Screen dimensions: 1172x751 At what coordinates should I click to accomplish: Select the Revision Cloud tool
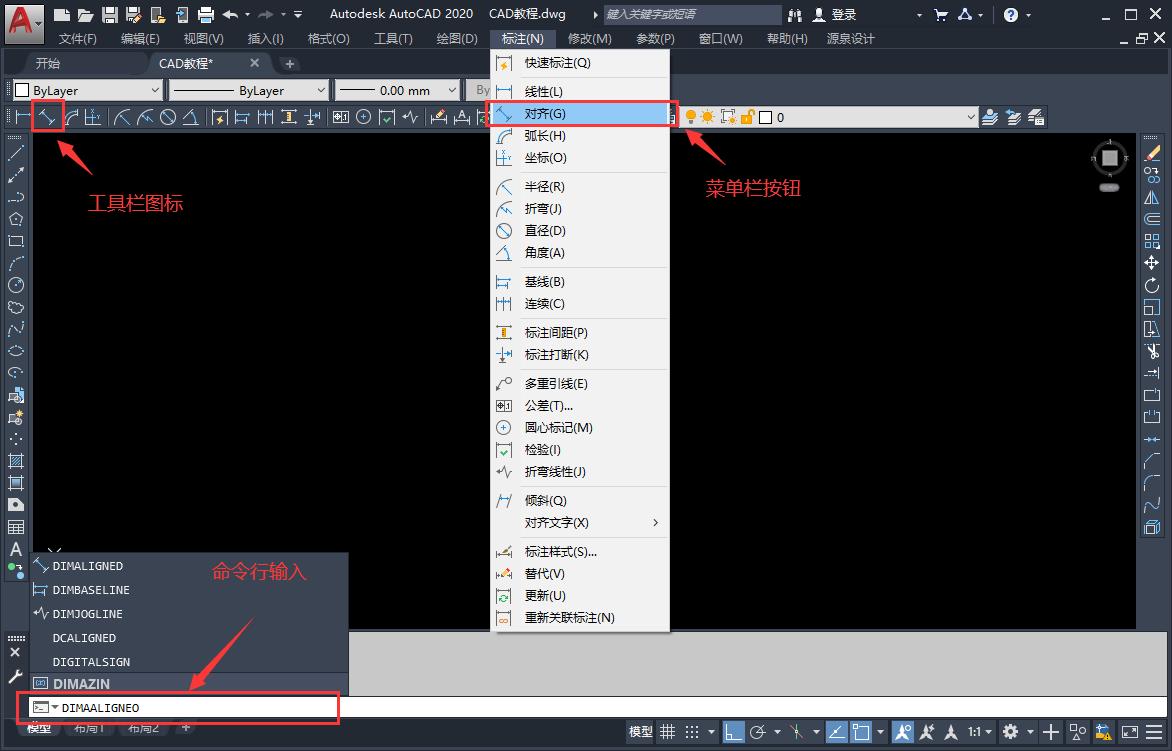point(16,307)
